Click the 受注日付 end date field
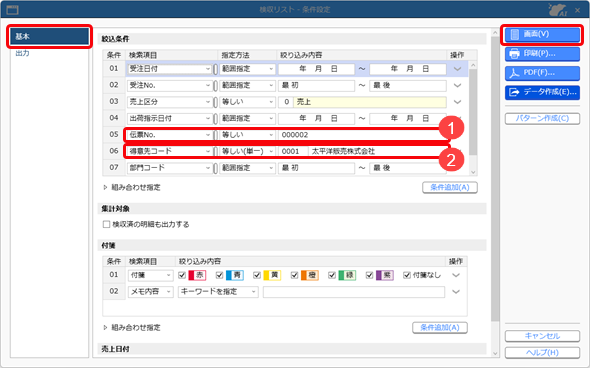The image size is (590, 368). 408,69
